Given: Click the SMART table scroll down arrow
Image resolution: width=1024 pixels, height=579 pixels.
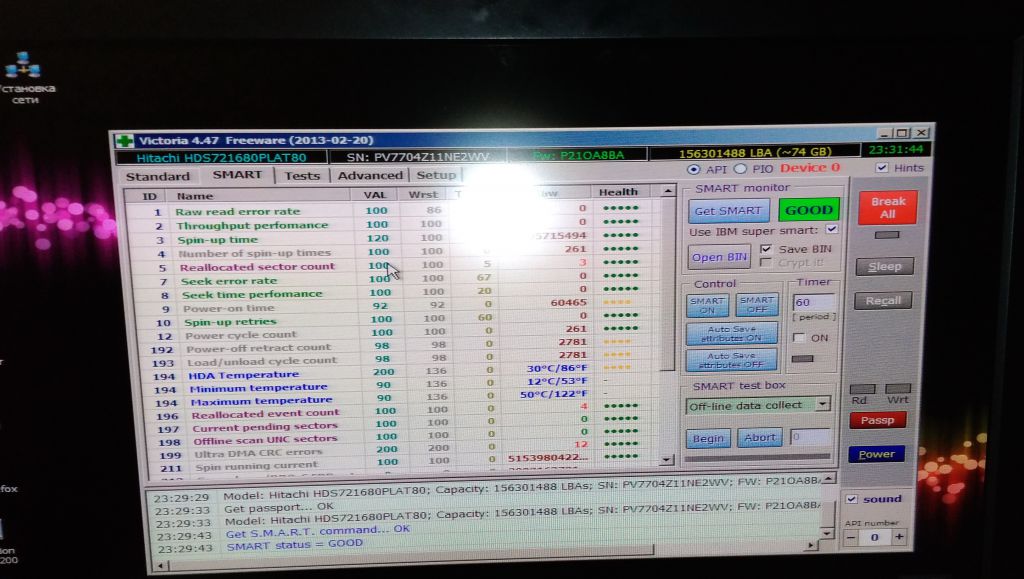Looking at the screenshot, I should click(x=665, y=460).
